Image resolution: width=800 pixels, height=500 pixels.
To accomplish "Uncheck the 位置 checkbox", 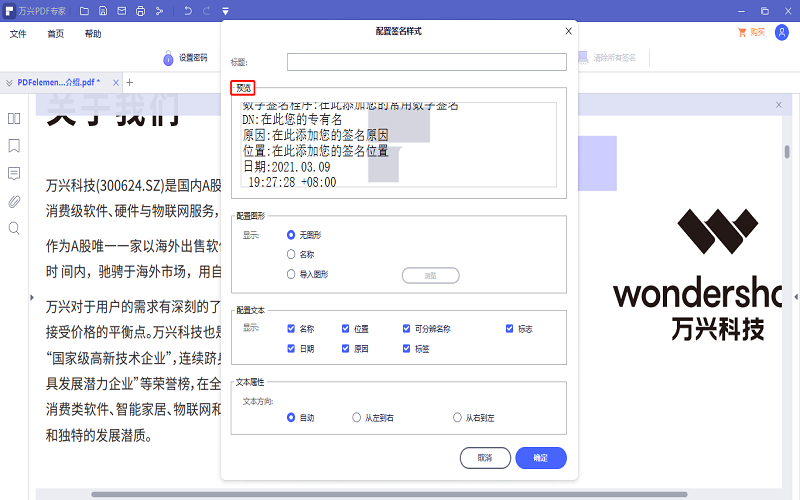I will click(x=346, y=328).
